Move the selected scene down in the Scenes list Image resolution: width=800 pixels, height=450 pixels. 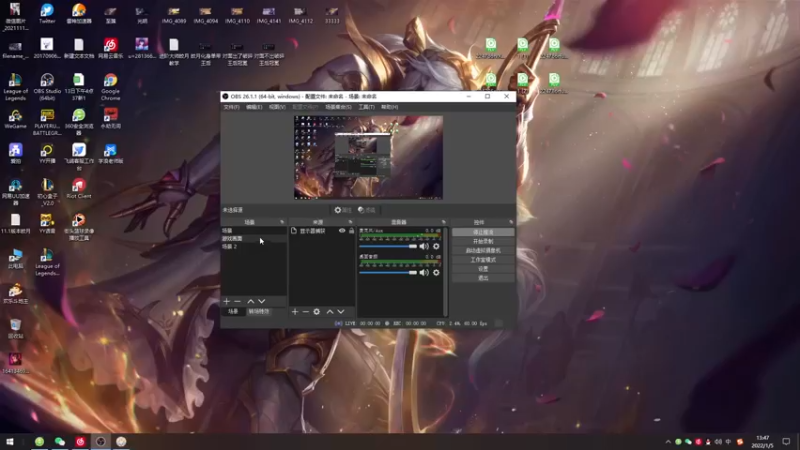point(262,302)
